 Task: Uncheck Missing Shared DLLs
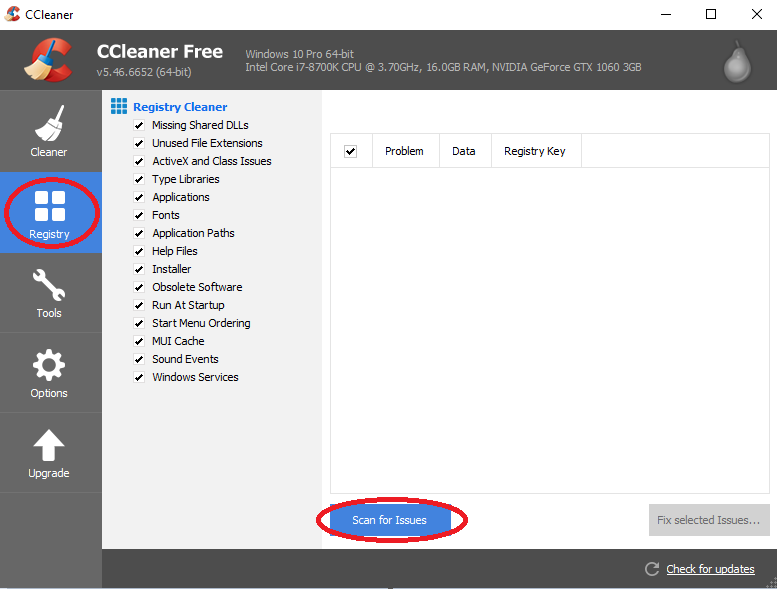coord(139,125)
